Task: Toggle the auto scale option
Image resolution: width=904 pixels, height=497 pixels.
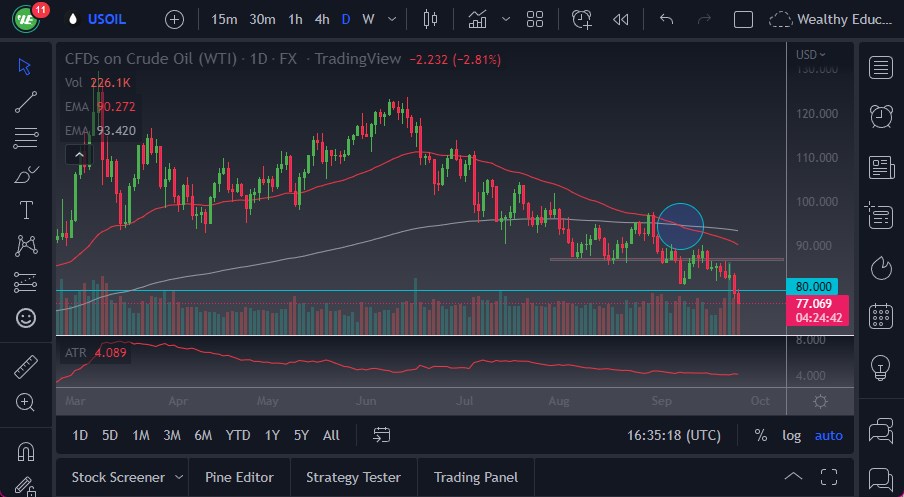Action: point(829,435)
